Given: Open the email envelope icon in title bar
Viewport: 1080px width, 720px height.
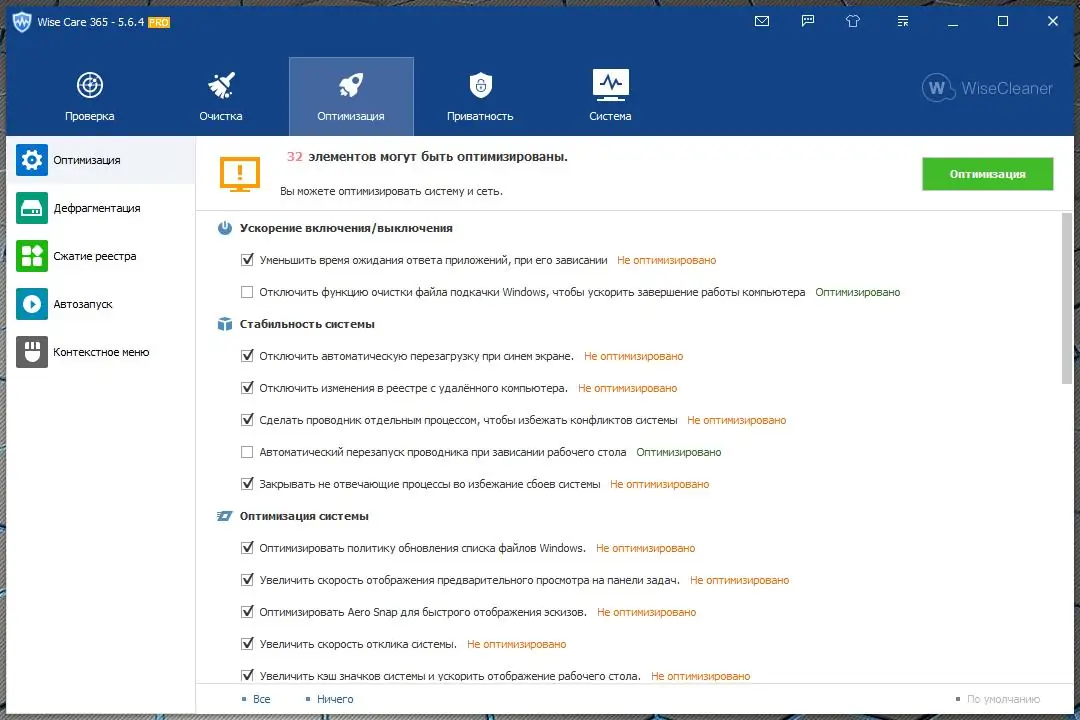Looking at the screenshot, I should click(x=762, y=20).
